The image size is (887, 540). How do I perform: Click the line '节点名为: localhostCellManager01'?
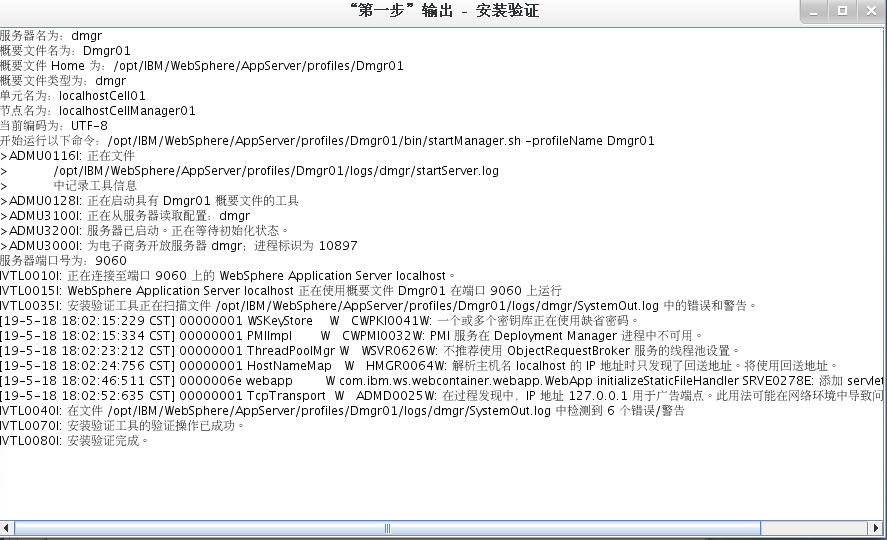tap(98, 111)
